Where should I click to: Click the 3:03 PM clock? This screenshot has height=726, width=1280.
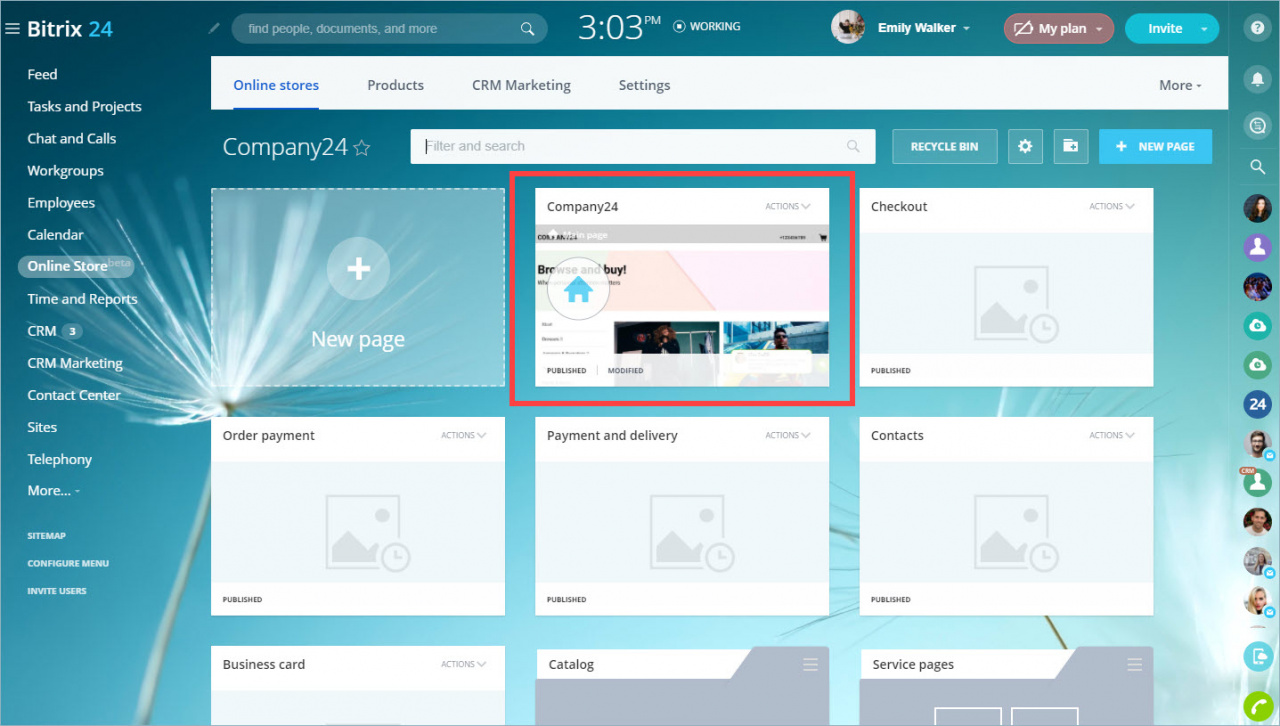point(619,27)
